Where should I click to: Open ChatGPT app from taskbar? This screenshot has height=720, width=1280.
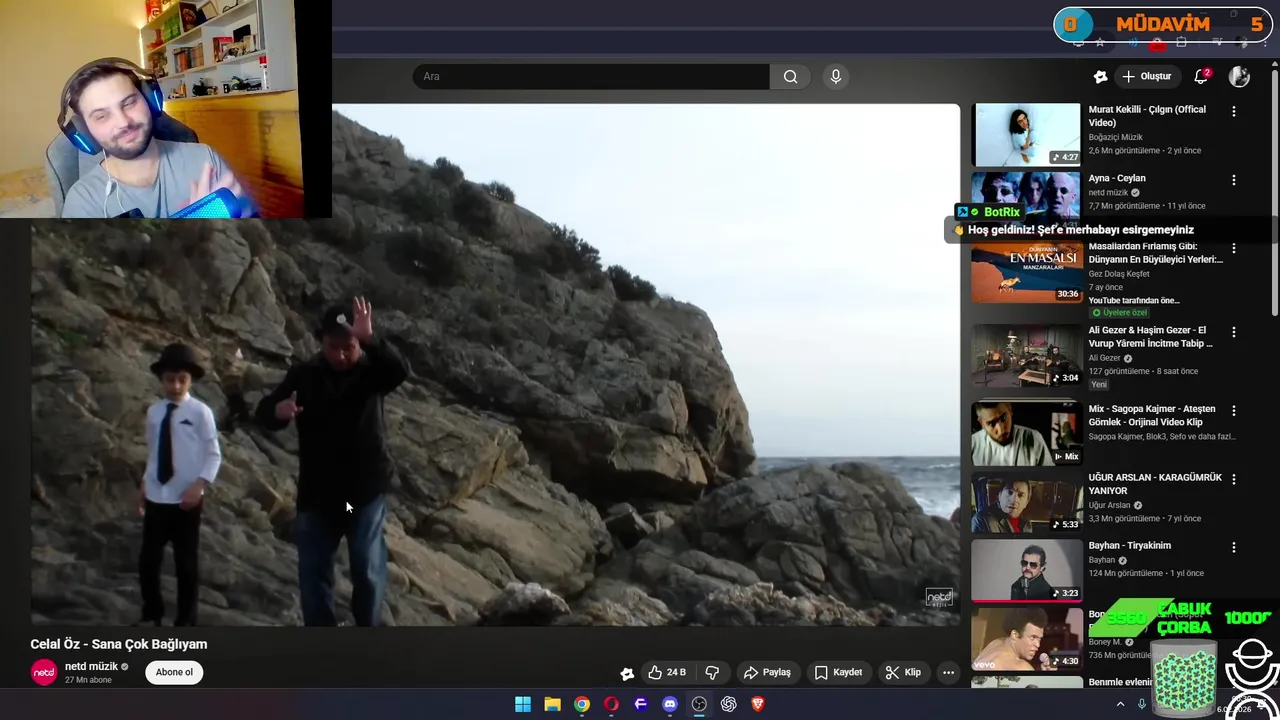(728, 704)
